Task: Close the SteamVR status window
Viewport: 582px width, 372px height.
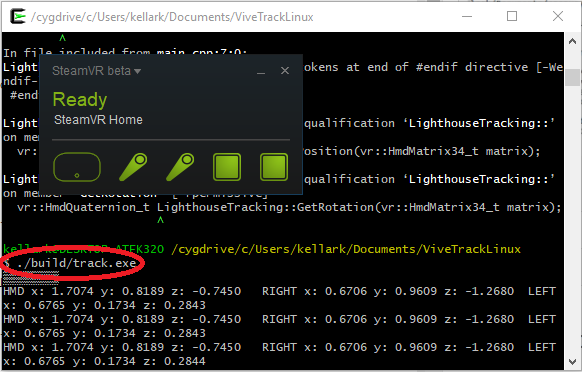Action: pyautogui.click(x=285, y=71)
